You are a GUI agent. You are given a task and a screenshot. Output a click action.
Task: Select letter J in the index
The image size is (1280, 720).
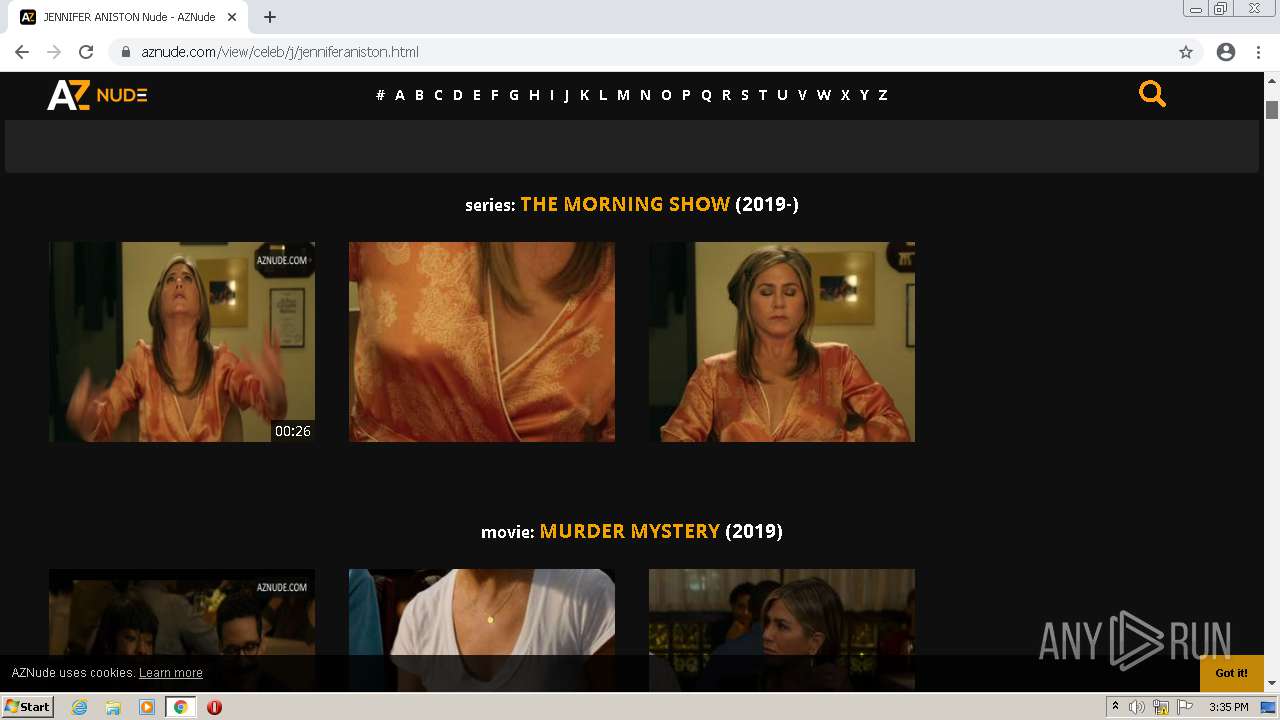click(567, 95)
